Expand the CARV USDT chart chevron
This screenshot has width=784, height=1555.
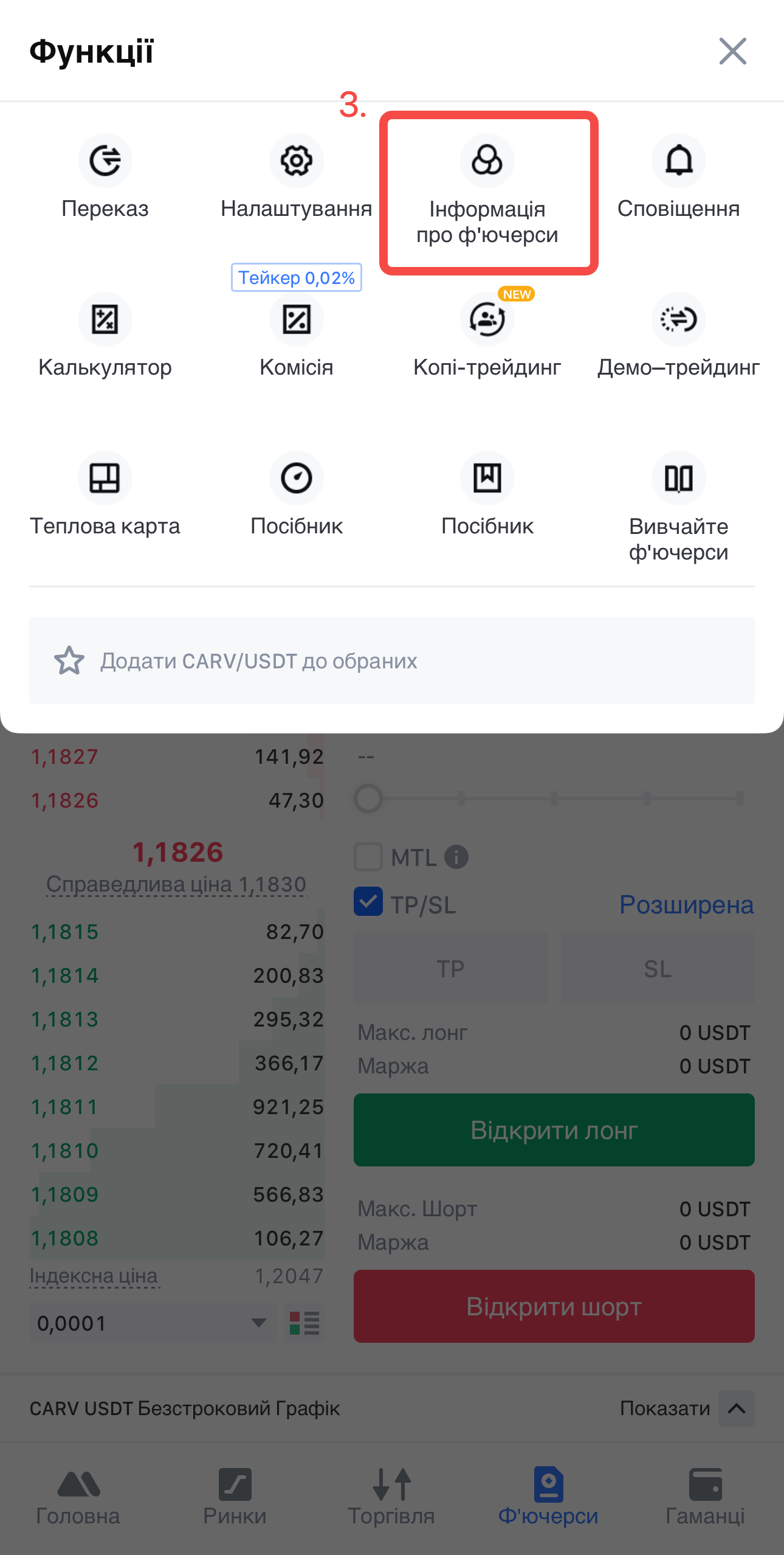(736, 1408)
